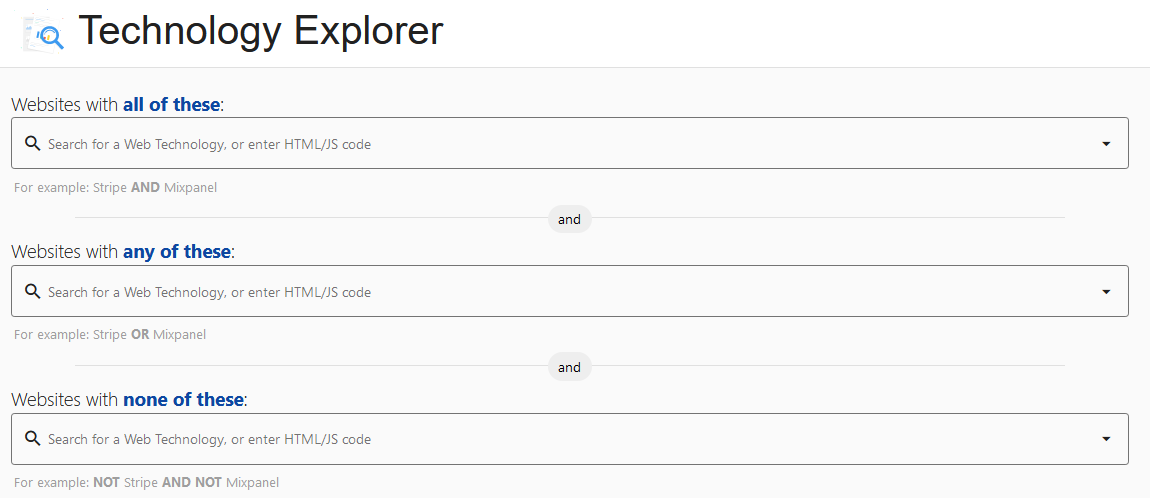Focus the 'any of these' technology search box
The height and width of the screenshot is (498, 1150).
tap(570, 291)
